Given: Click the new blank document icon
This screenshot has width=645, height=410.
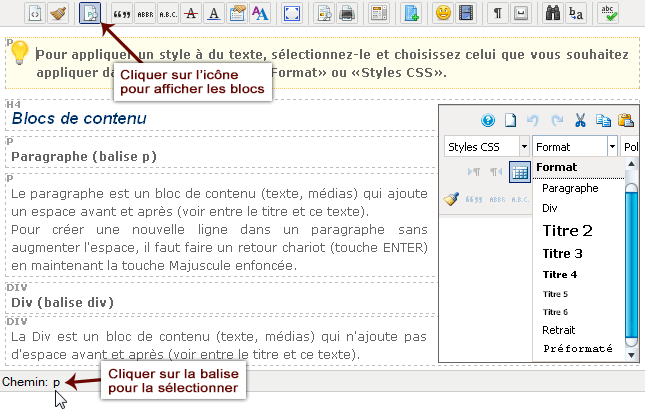Looking at the screenshot, I should coord(510,120).
